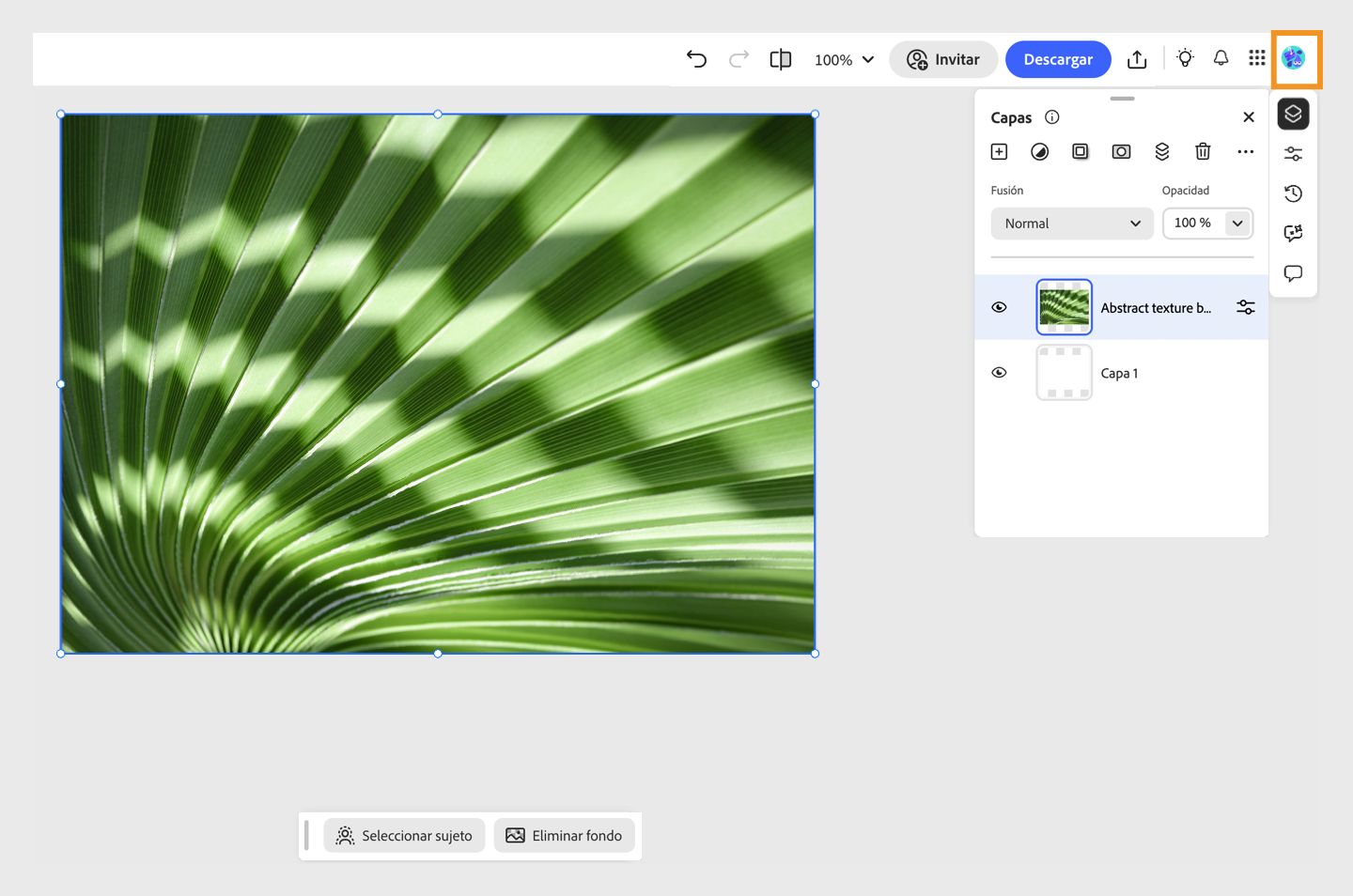Open version history from the right sidebar
This screenshot has width=1353, height=896.
1293,193
